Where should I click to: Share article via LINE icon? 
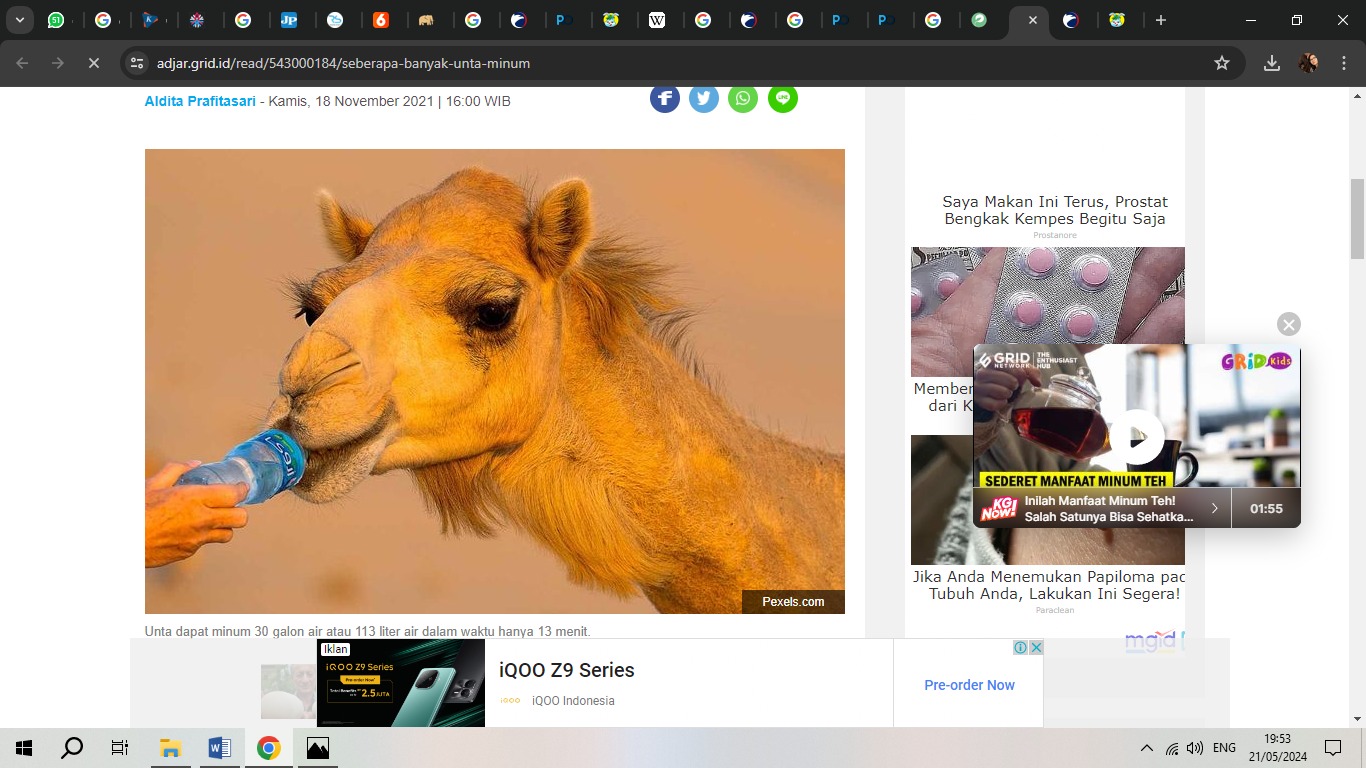[783, 98]
